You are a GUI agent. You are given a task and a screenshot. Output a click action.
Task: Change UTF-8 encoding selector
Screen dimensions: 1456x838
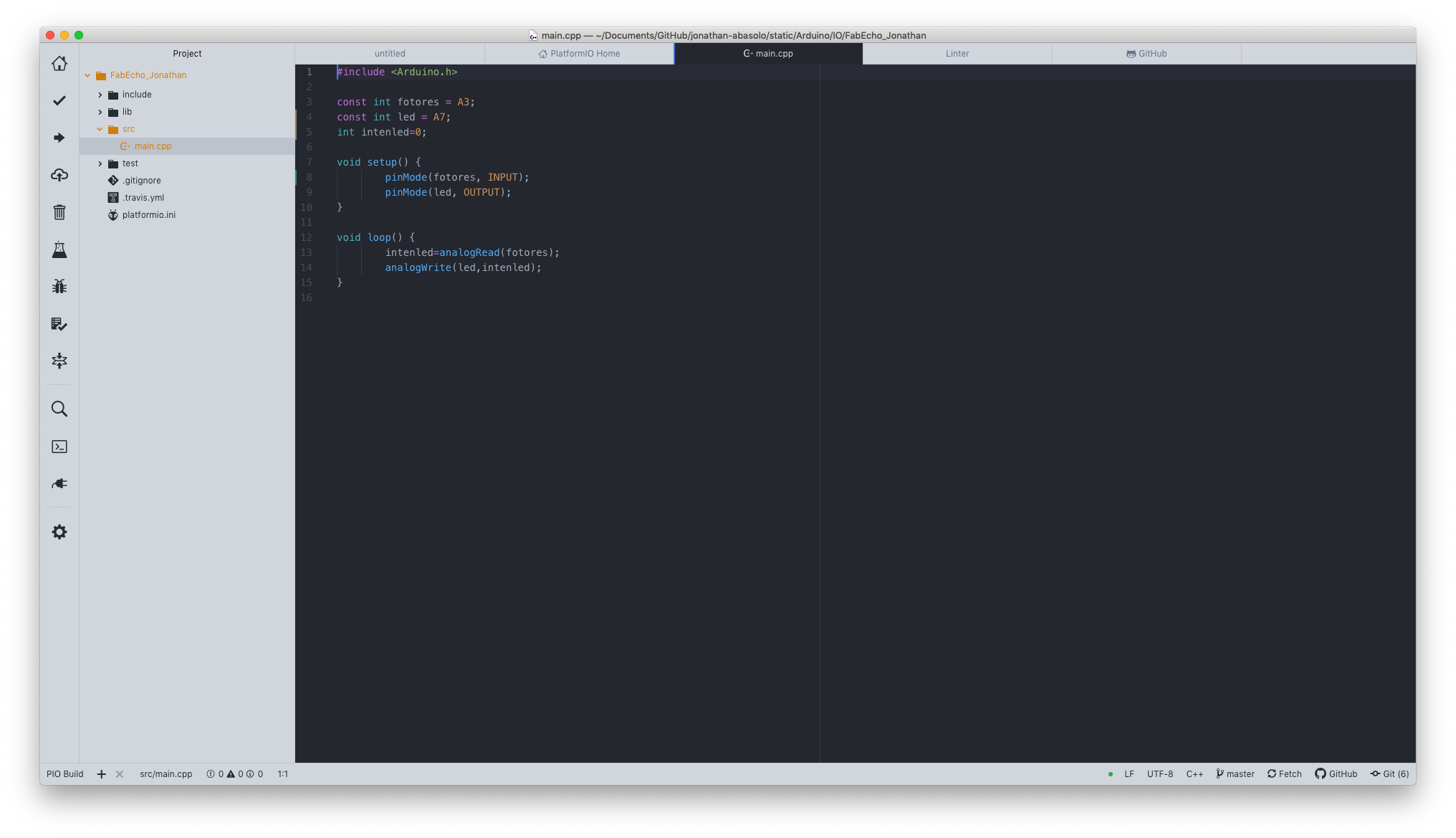pos(1160,774)
